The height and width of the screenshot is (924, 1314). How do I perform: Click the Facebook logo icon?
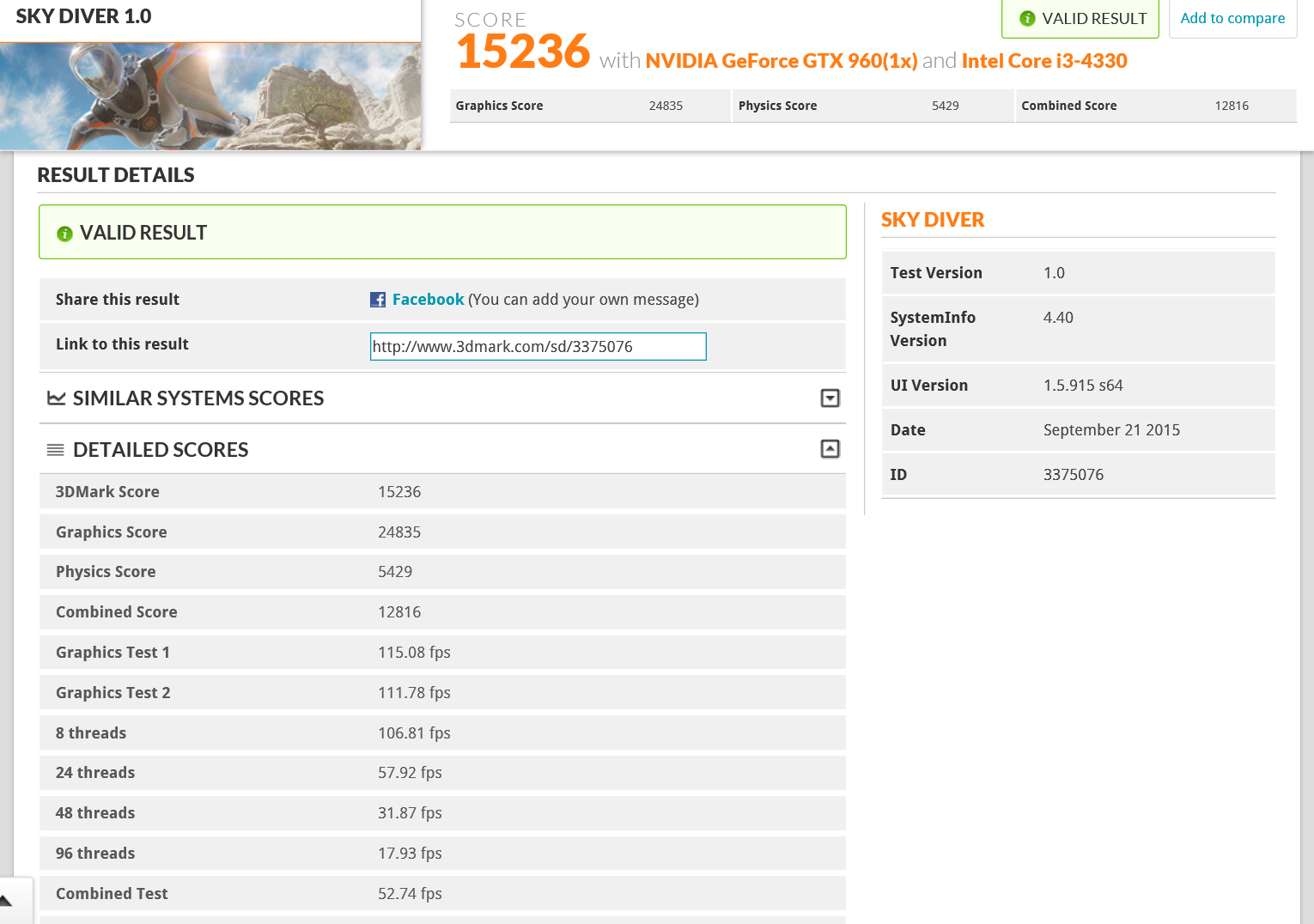coord(378,300)
